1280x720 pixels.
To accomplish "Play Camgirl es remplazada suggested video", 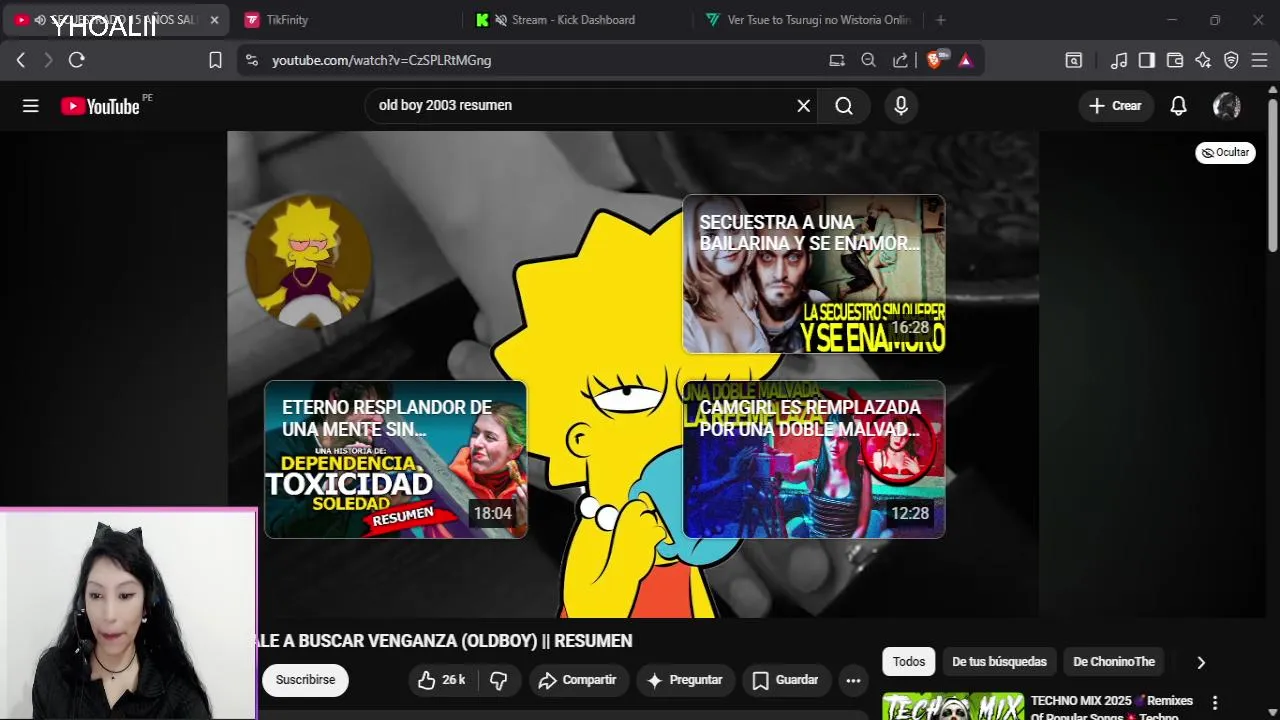I will click(814, 459).
